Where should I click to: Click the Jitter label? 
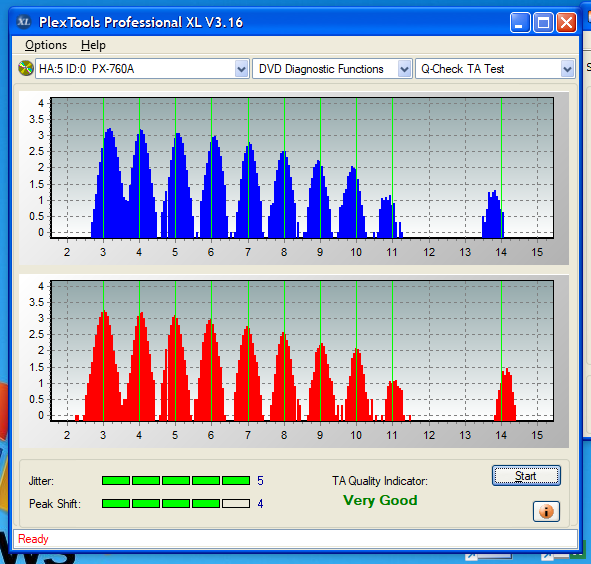point(41,481)
